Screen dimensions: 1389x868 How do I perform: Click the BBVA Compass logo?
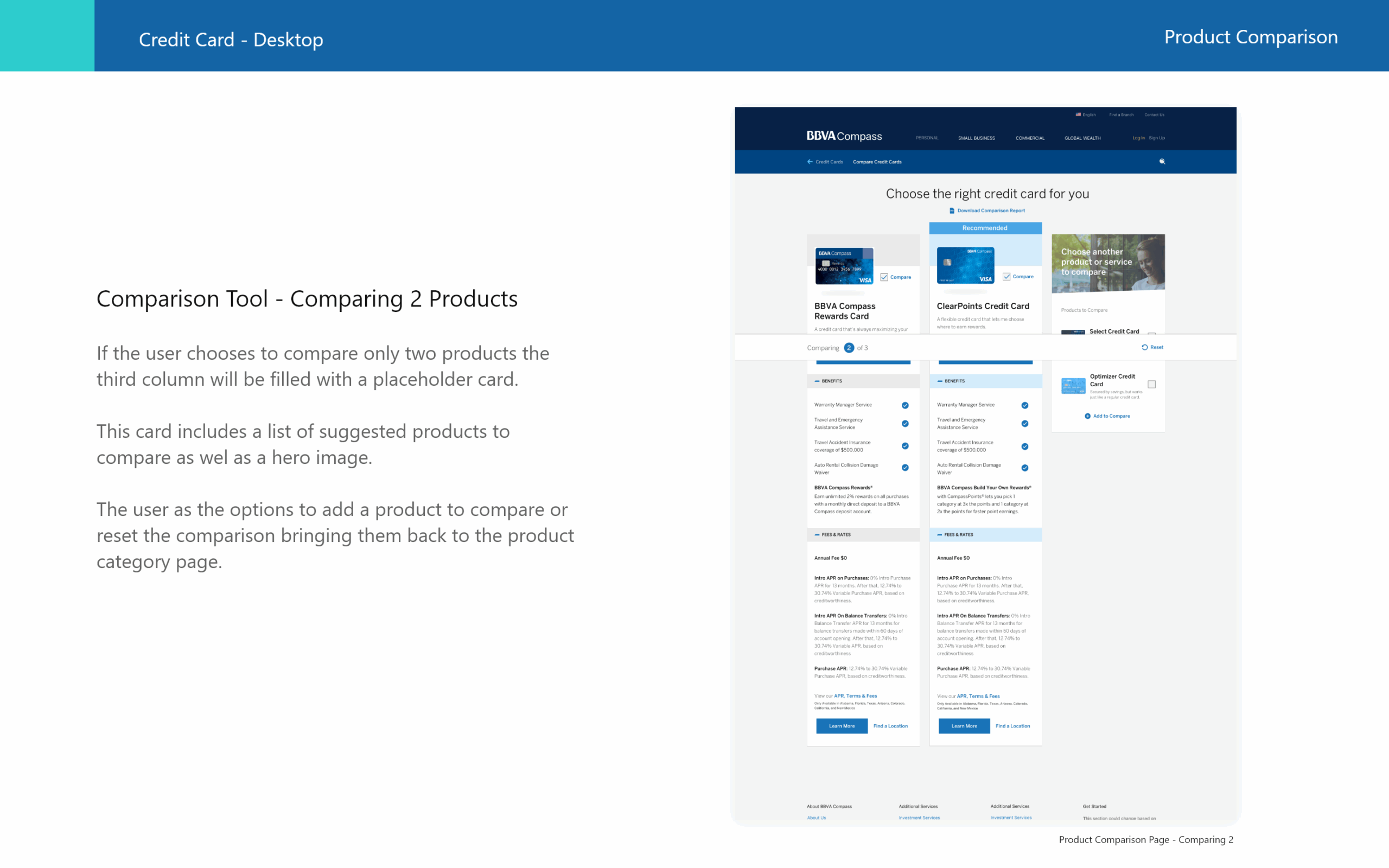pos(844,136)
